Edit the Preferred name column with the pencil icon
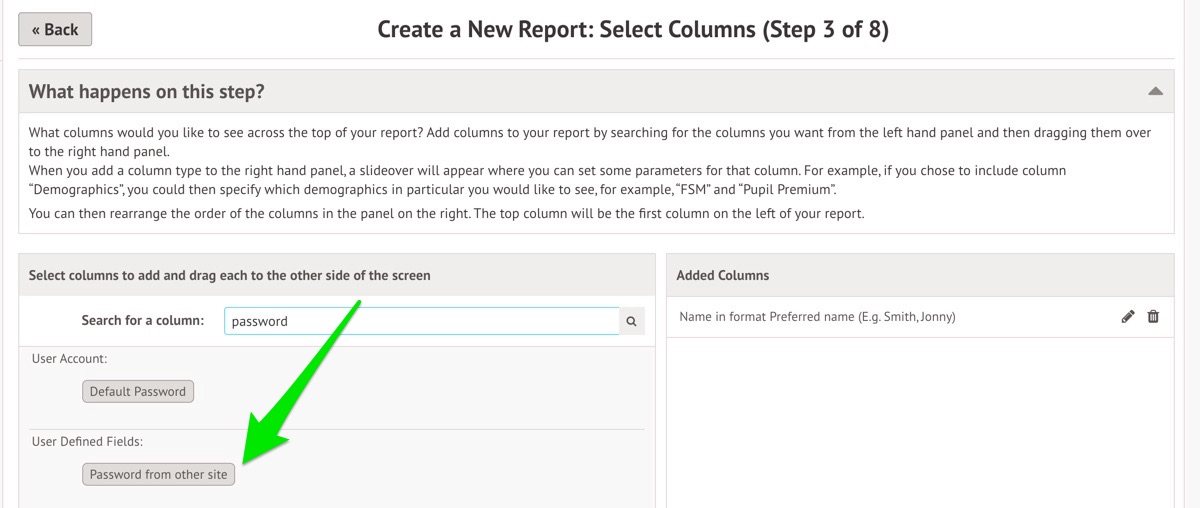 point(1128,317)
